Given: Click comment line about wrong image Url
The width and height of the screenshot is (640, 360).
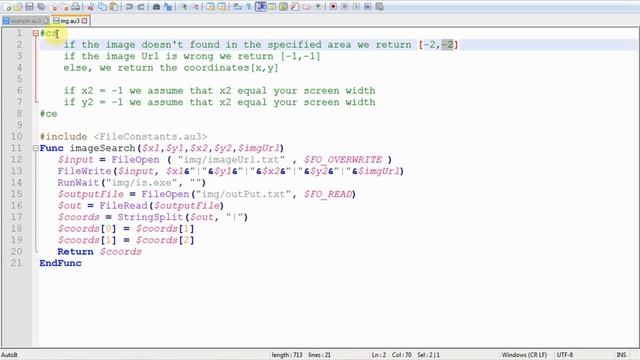Looking at the screenshot, I should (x=192, y=56).
